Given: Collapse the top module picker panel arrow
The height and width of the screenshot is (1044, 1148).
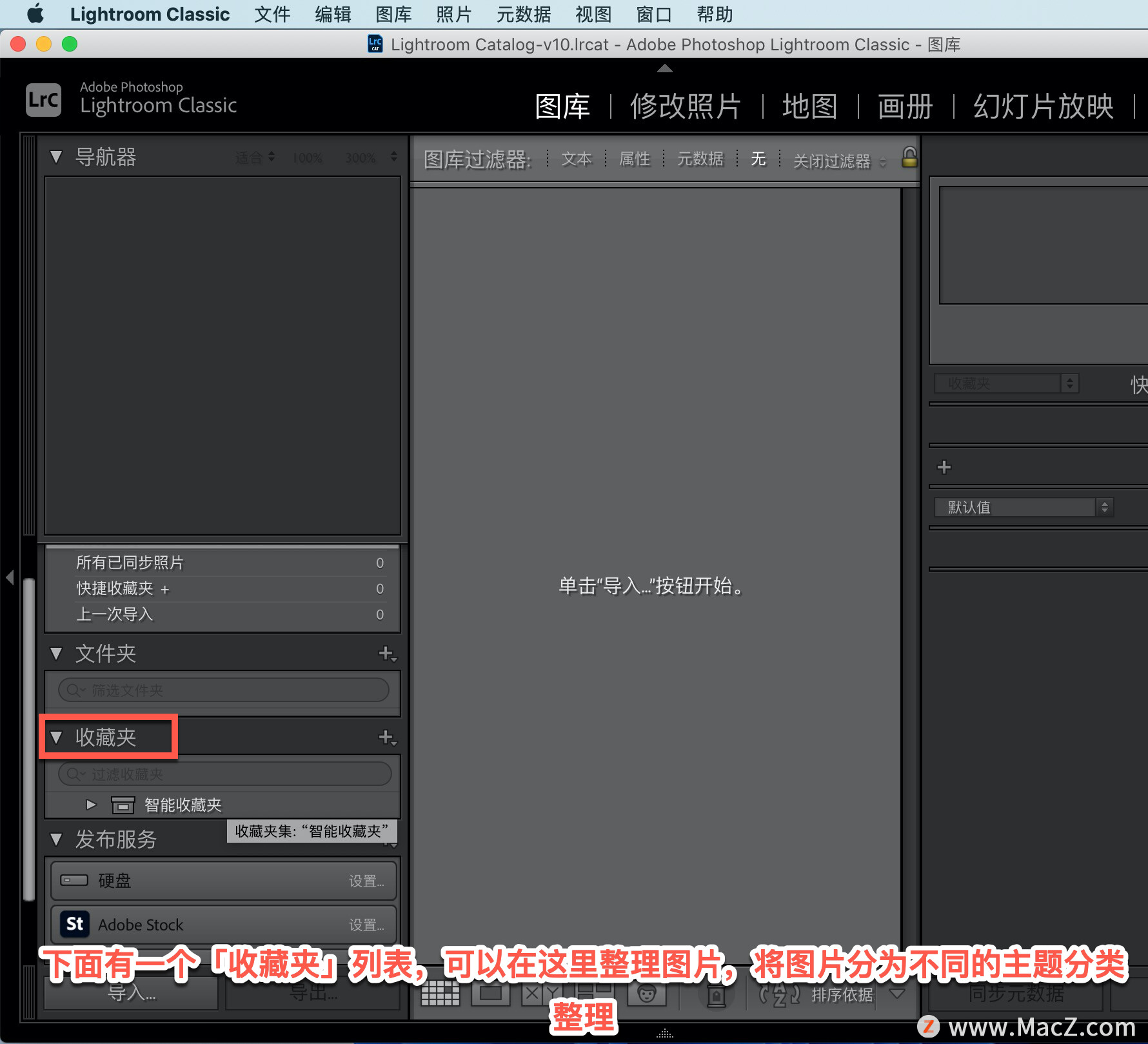Looking at the screenshot, I should (665, 68).
